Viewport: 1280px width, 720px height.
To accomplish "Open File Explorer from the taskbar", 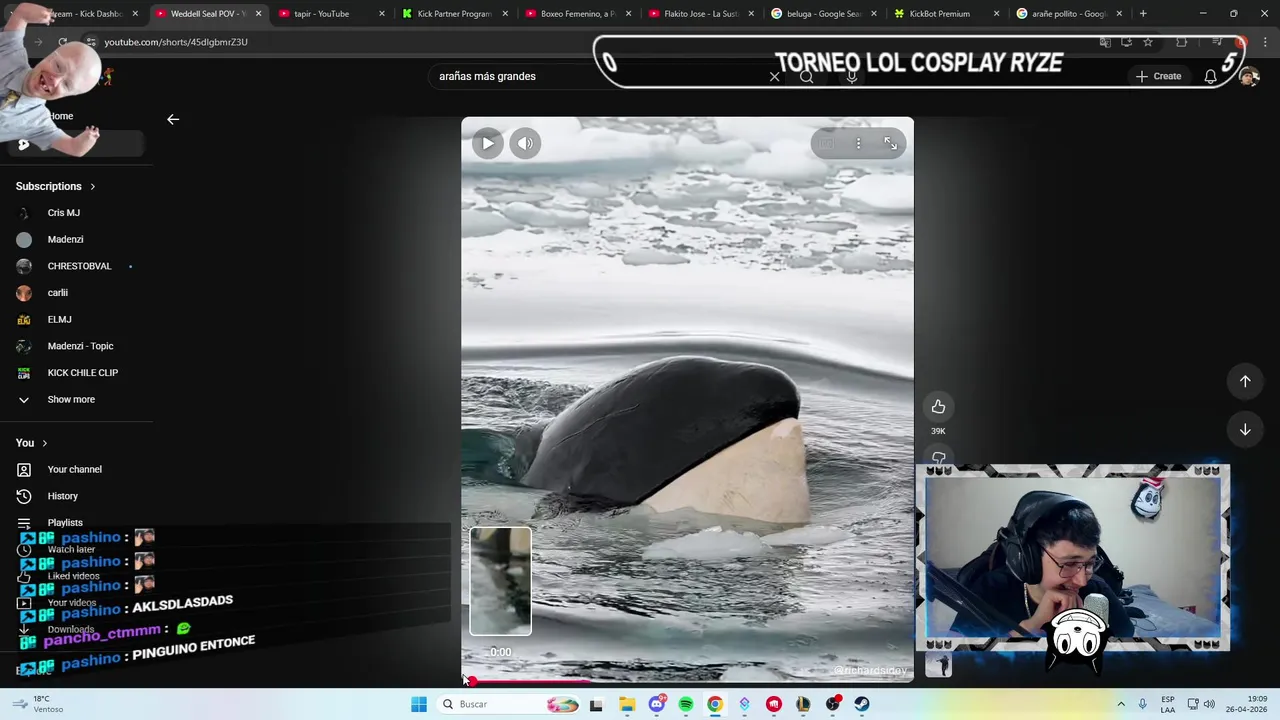I will 627,704.
